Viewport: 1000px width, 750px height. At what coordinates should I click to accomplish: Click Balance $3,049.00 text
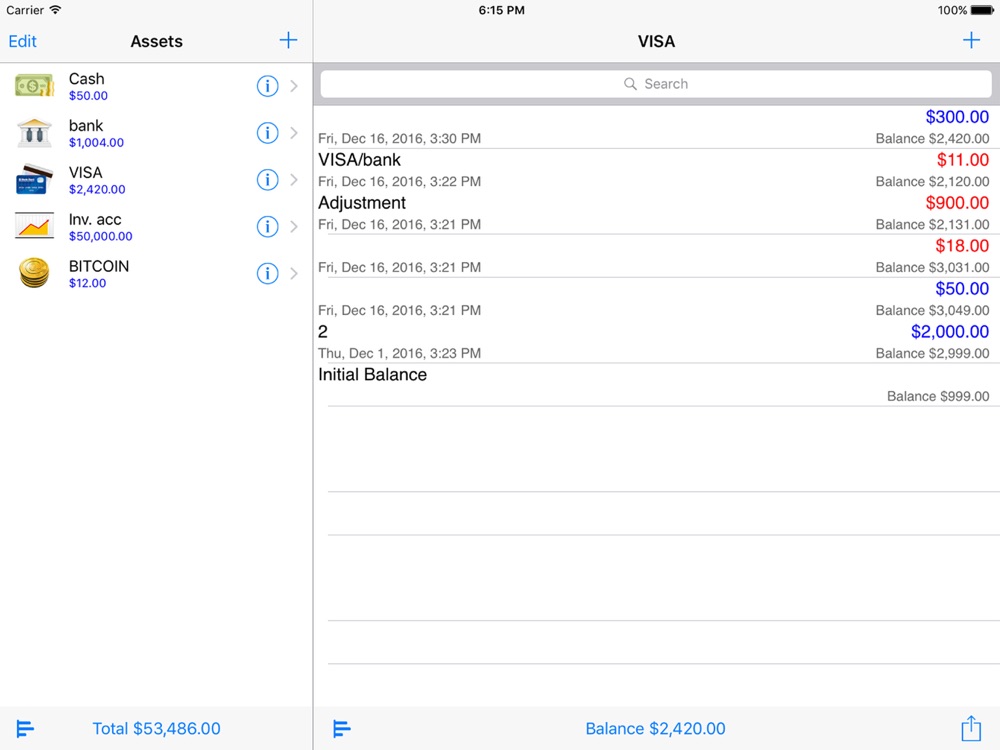(932, 311)
